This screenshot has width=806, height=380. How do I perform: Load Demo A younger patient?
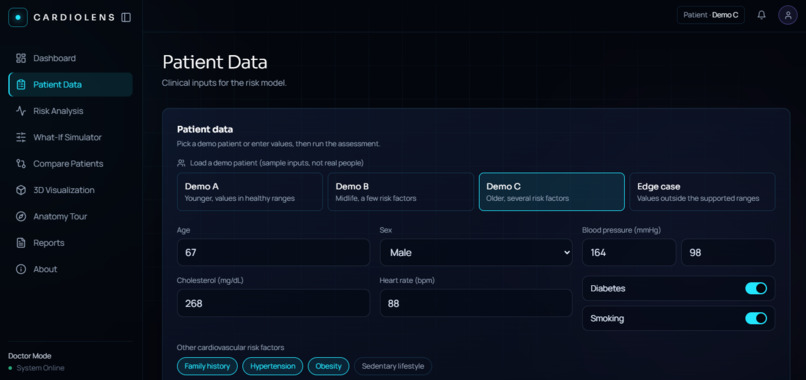click(x=250, y=192)
